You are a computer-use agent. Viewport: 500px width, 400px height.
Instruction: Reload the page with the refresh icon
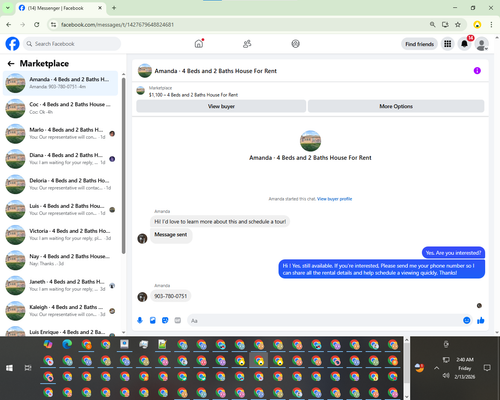point(37,24)
